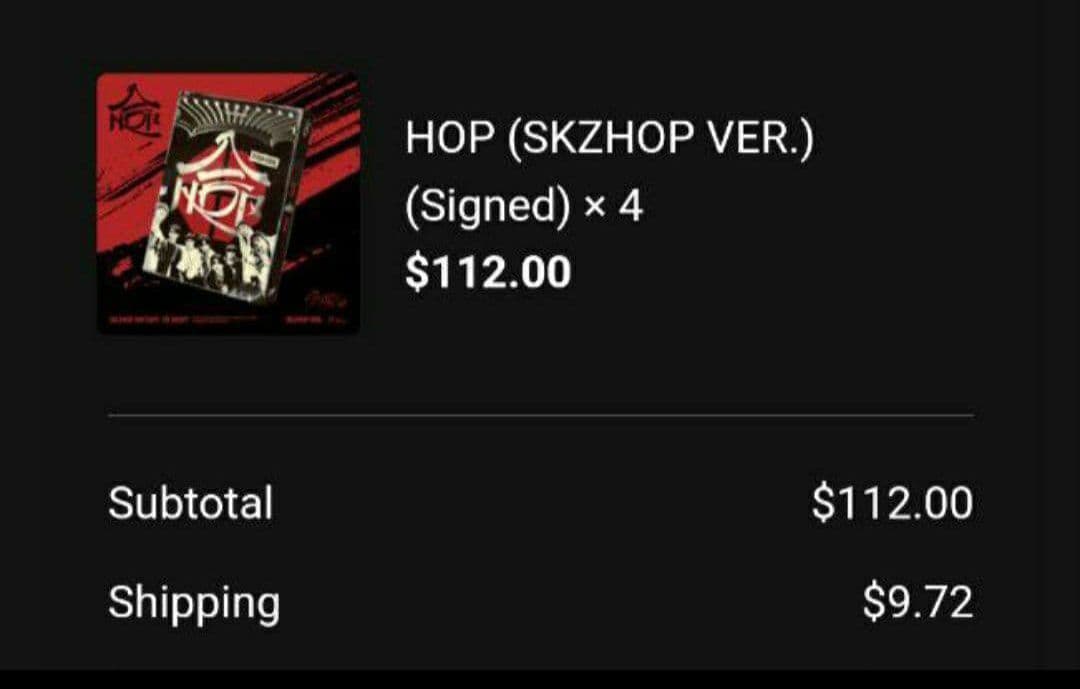
Task: Click tiny caption text at thumbnail bottom
Action: [x=183, y=319]
